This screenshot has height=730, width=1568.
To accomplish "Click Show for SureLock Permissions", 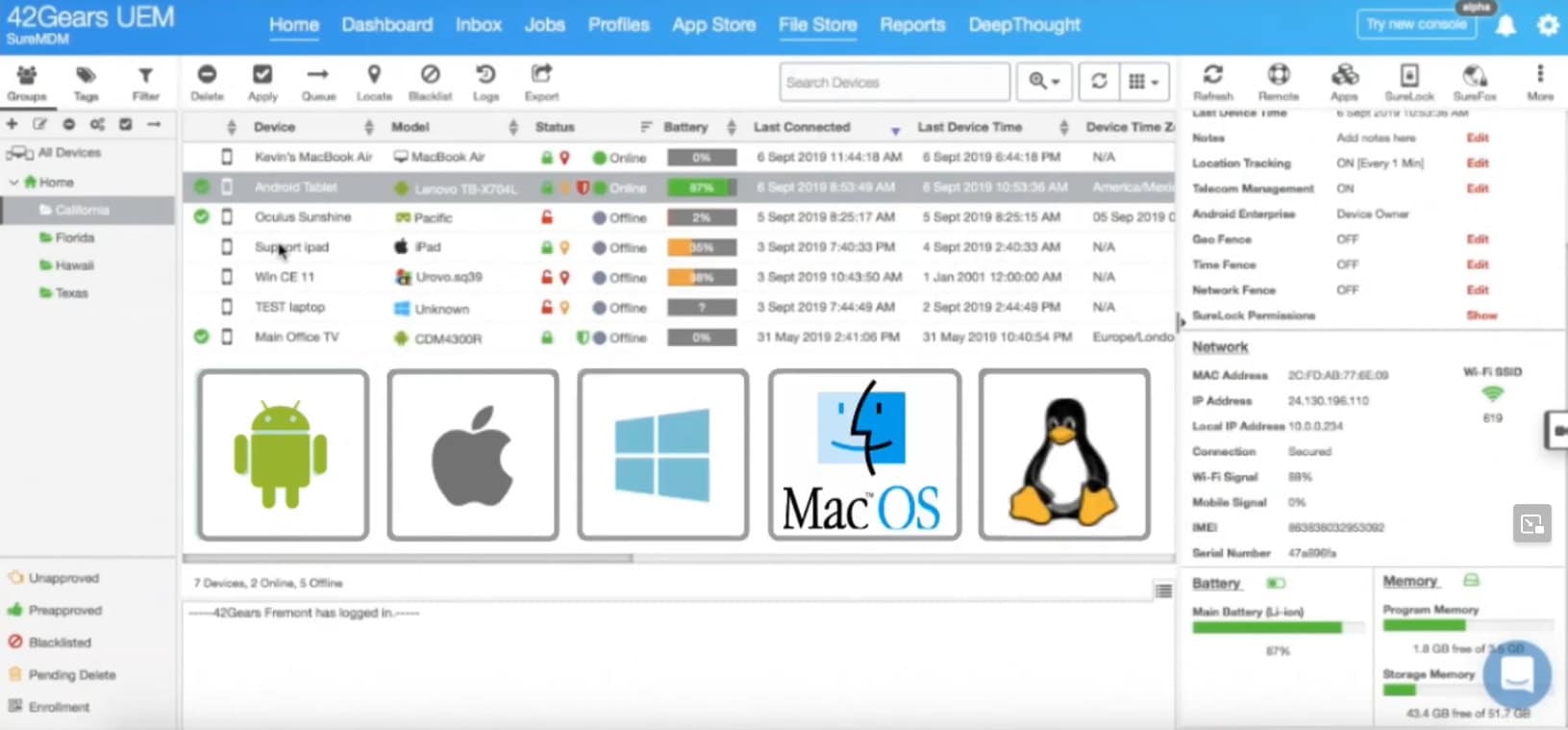I will pyautogui.click(x=1481, y=315).
